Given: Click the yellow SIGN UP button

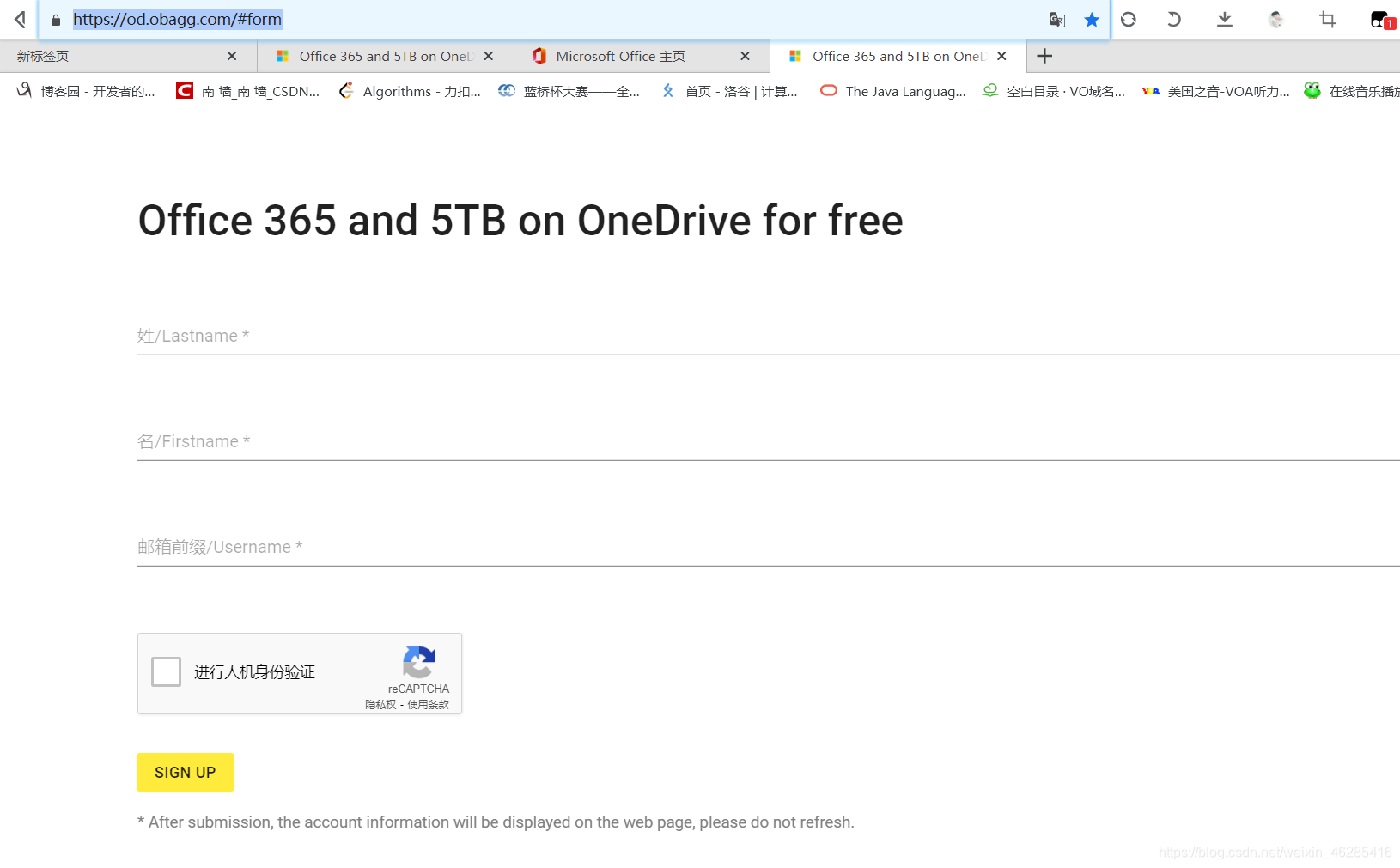Looking at the screenshot, I should 186,772.
